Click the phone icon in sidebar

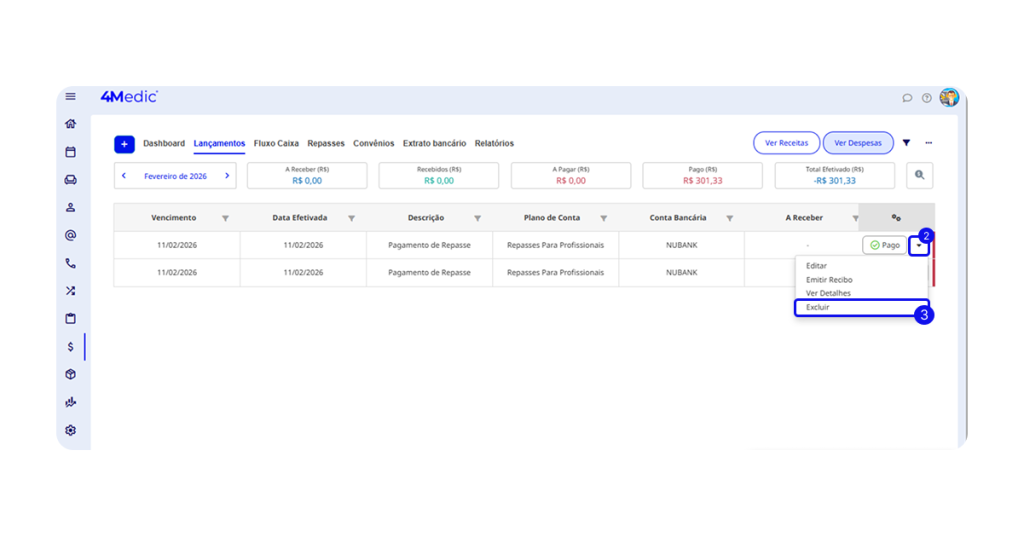(70, 264)
